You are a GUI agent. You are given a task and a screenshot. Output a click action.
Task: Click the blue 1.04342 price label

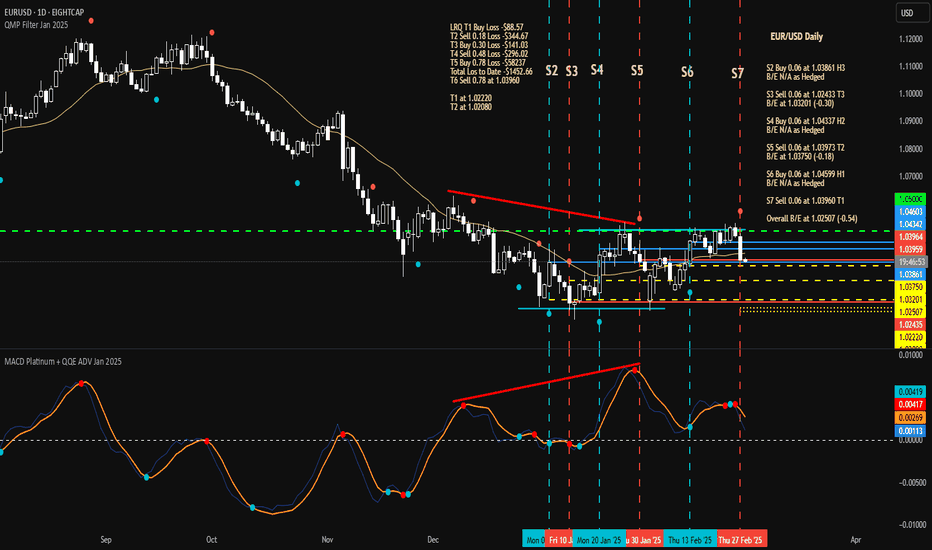pyautogui.click(x=910, y=224)
